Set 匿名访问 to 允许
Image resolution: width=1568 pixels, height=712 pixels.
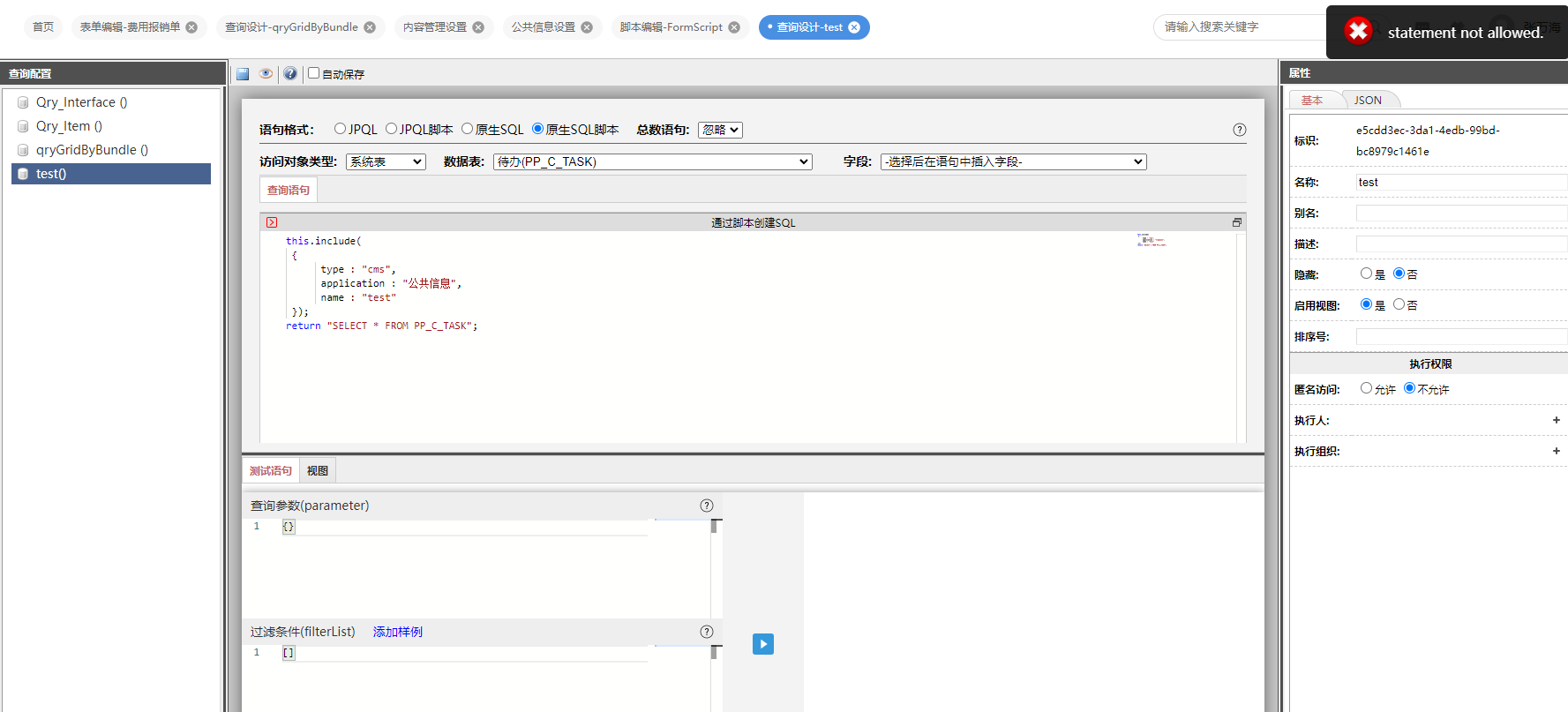point(1366,388)
